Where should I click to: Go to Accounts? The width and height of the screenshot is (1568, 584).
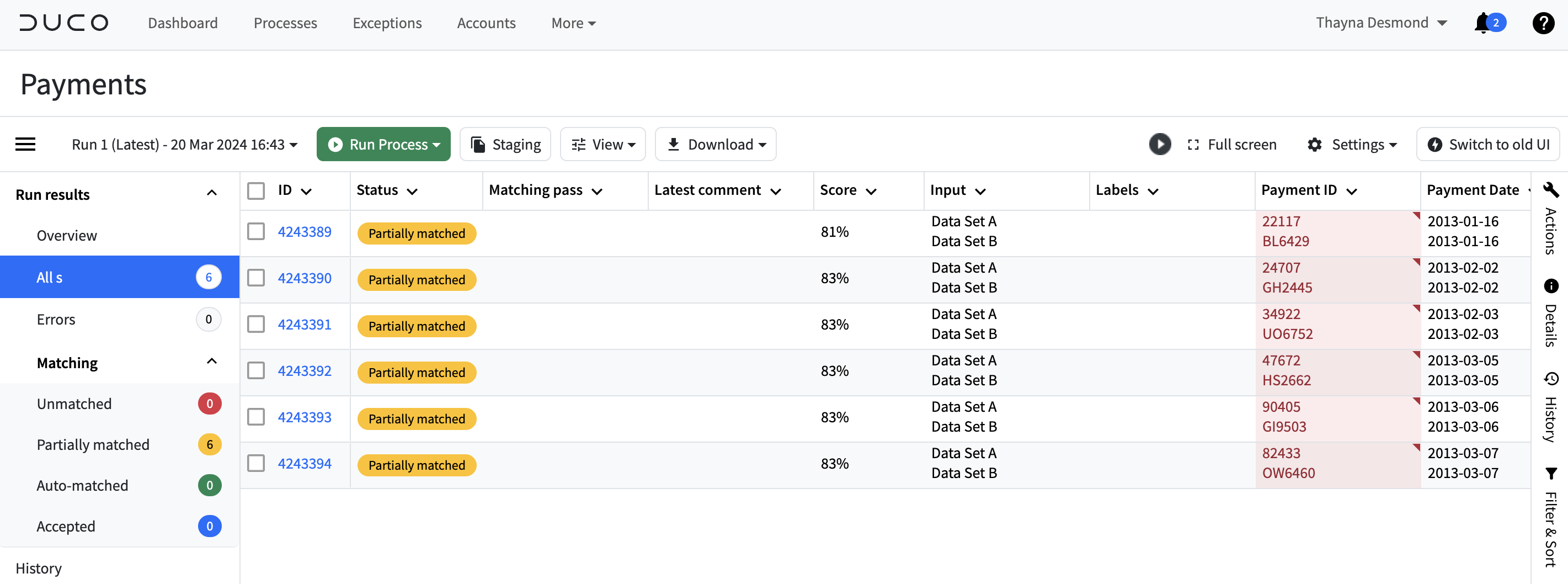487,23
